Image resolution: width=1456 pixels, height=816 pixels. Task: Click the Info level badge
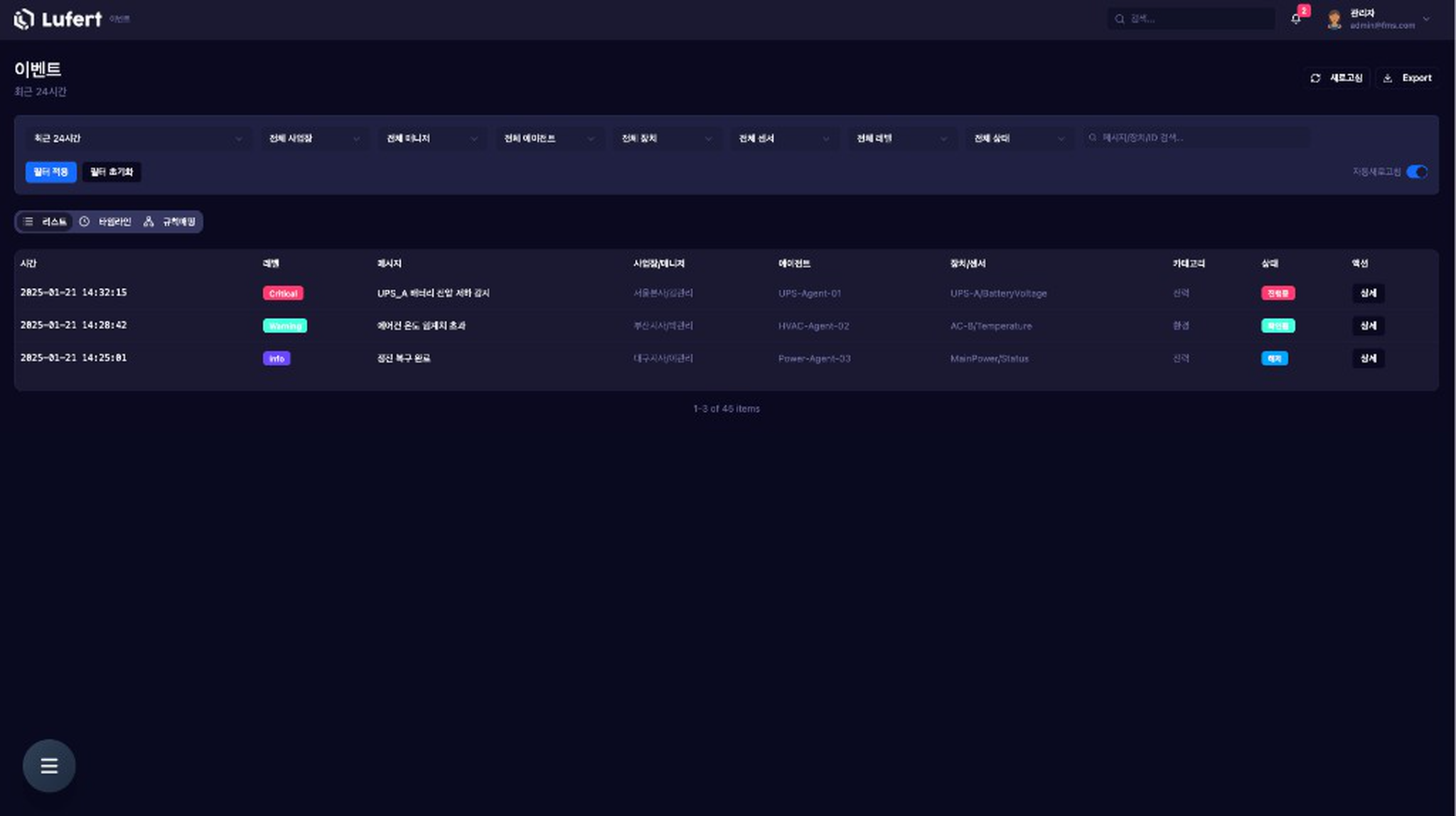tap(277, 359)
